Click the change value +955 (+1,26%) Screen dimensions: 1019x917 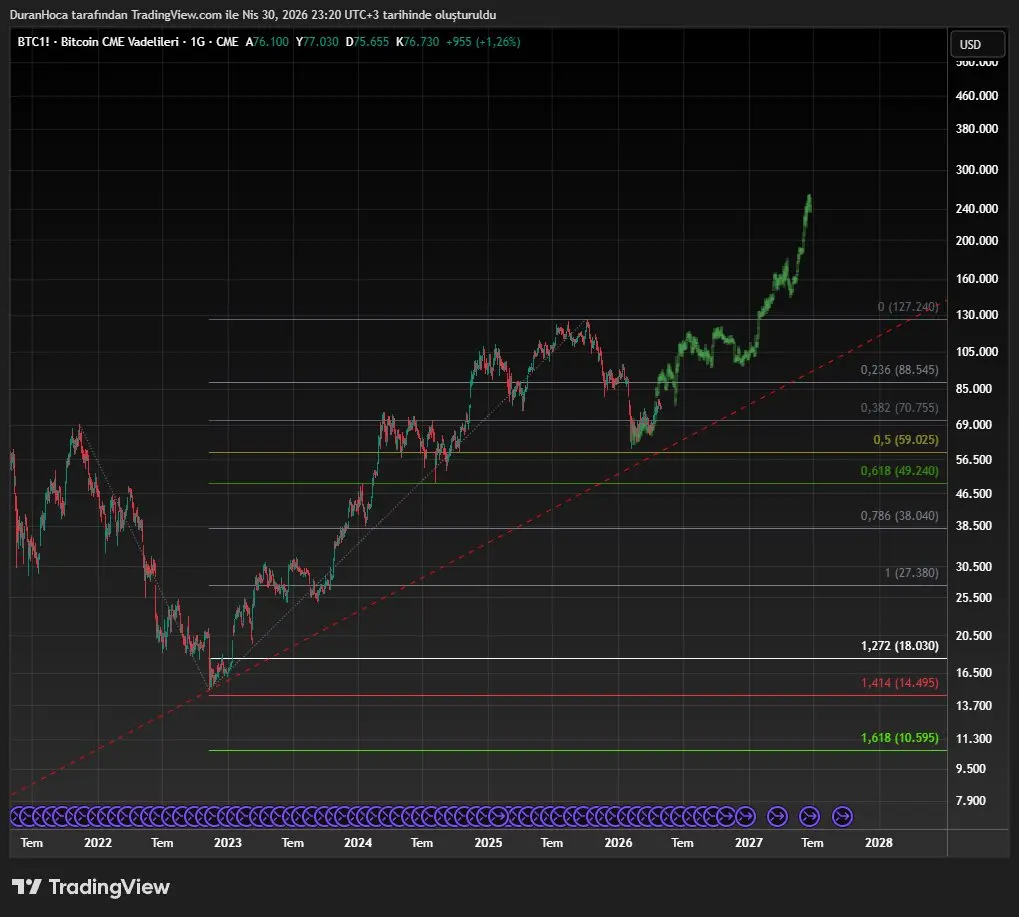pos(483,42)
